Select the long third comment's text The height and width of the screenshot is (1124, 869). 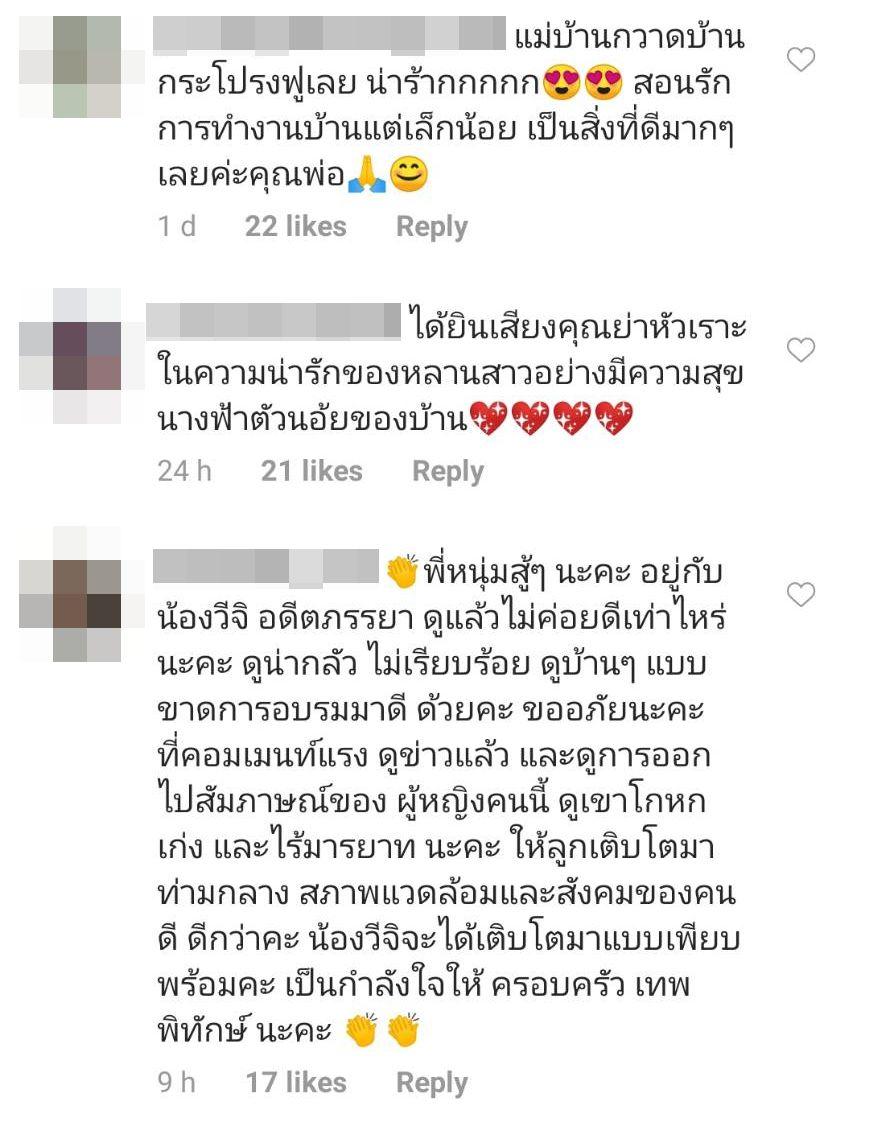(447, 801)
